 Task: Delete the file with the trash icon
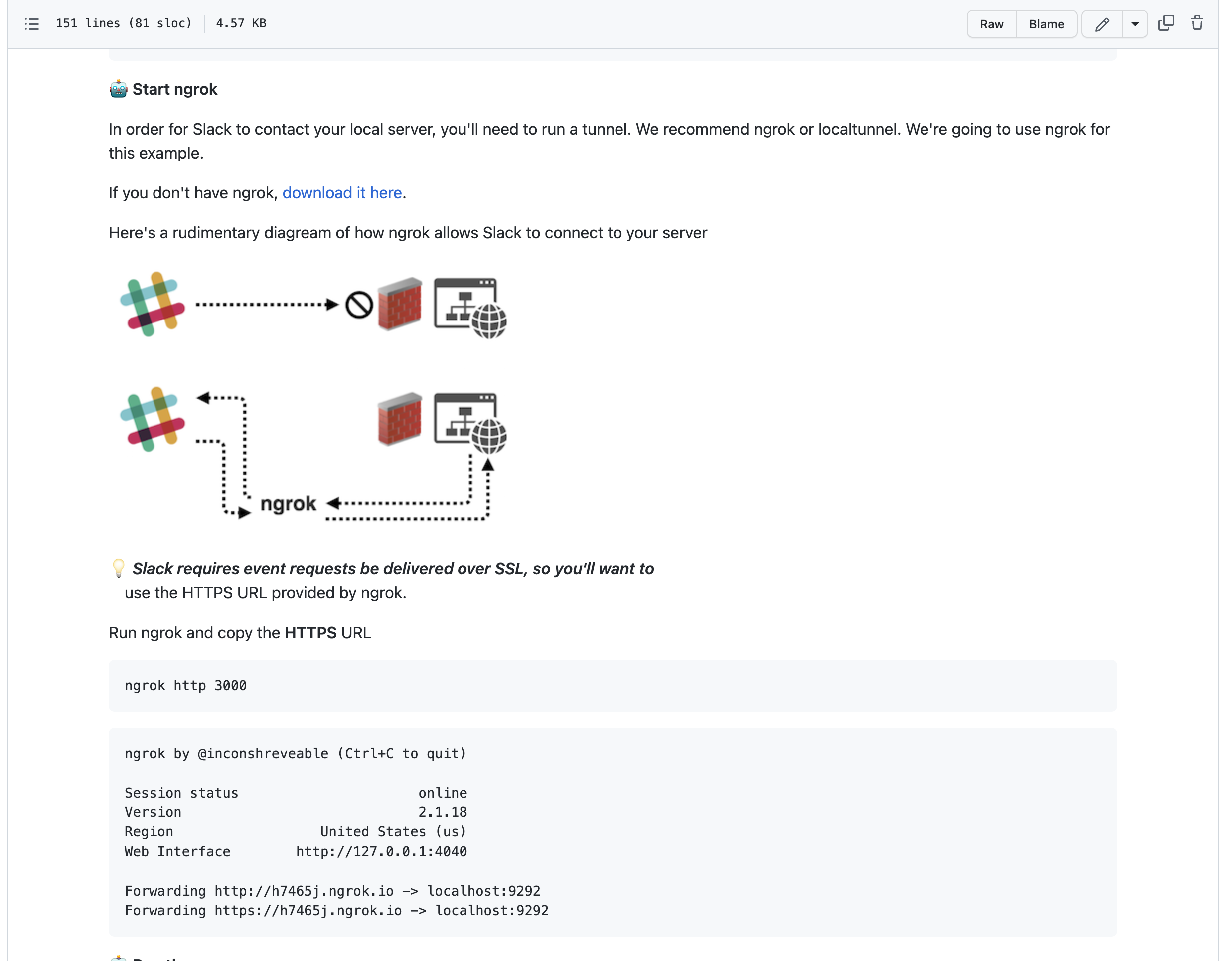1197,24
